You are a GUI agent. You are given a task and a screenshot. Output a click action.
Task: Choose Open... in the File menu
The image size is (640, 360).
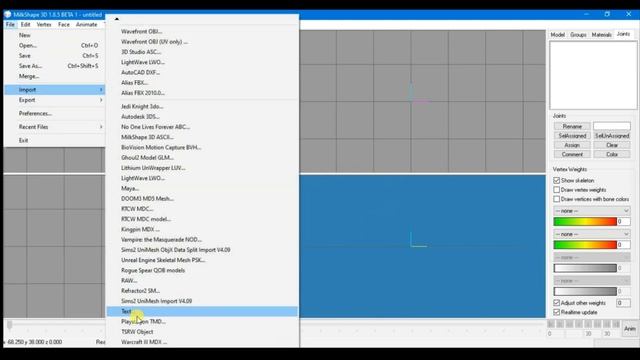(x=54, y=45)
